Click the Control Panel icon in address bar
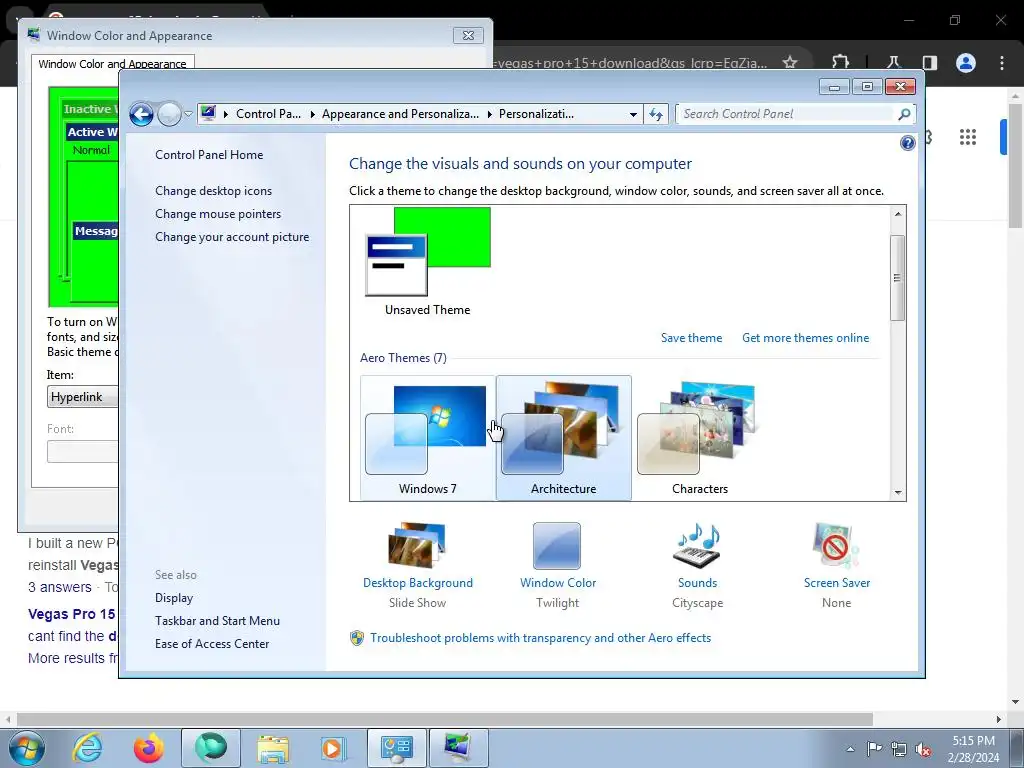The width and height of the screenshot is (1024, 768). tap(208, 113)
